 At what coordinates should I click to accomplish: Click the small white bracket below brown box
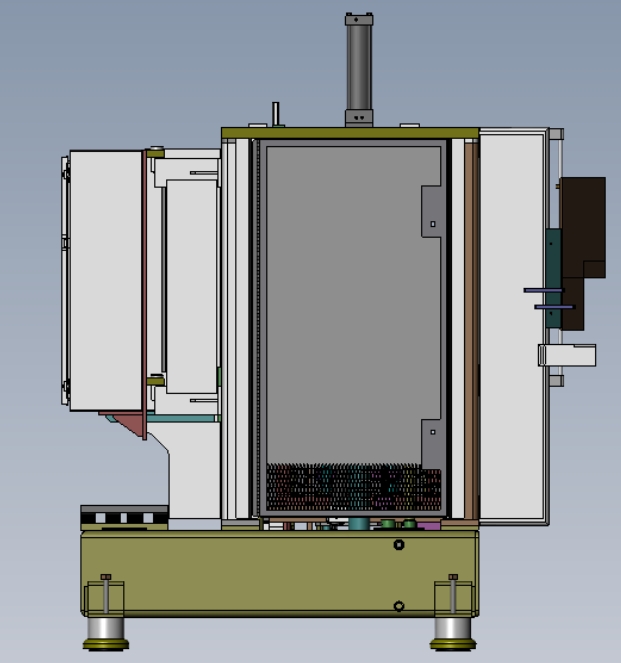click(x=567, y=355)
